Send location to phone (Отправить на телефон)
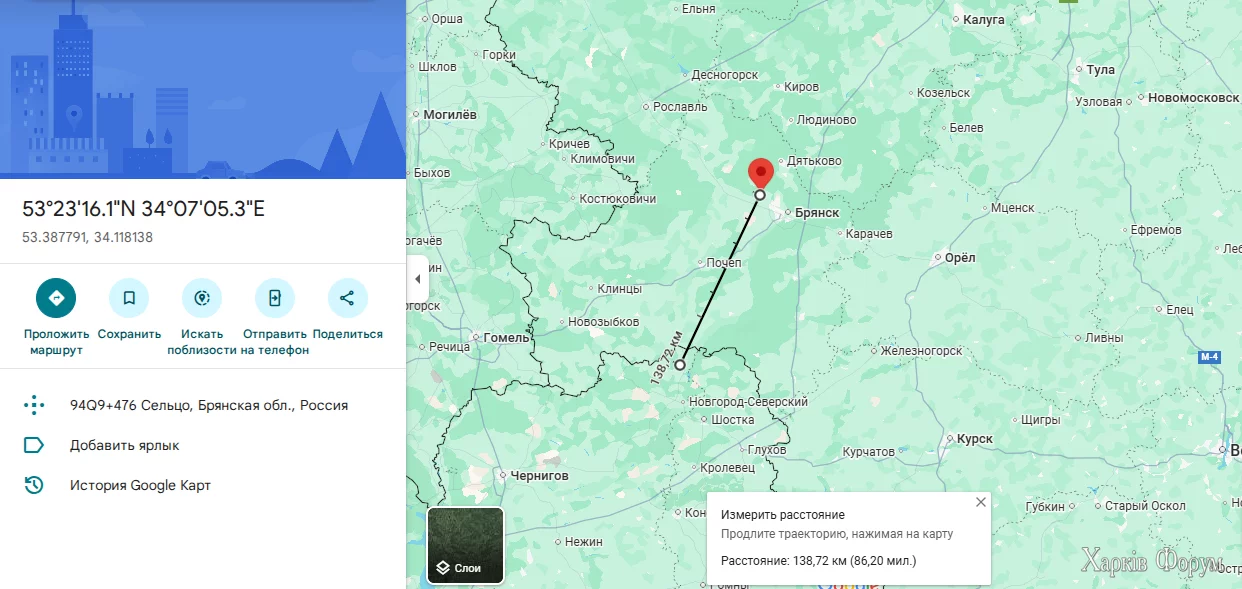Screen dimensions: 1242x589 (x=275, y=298)
